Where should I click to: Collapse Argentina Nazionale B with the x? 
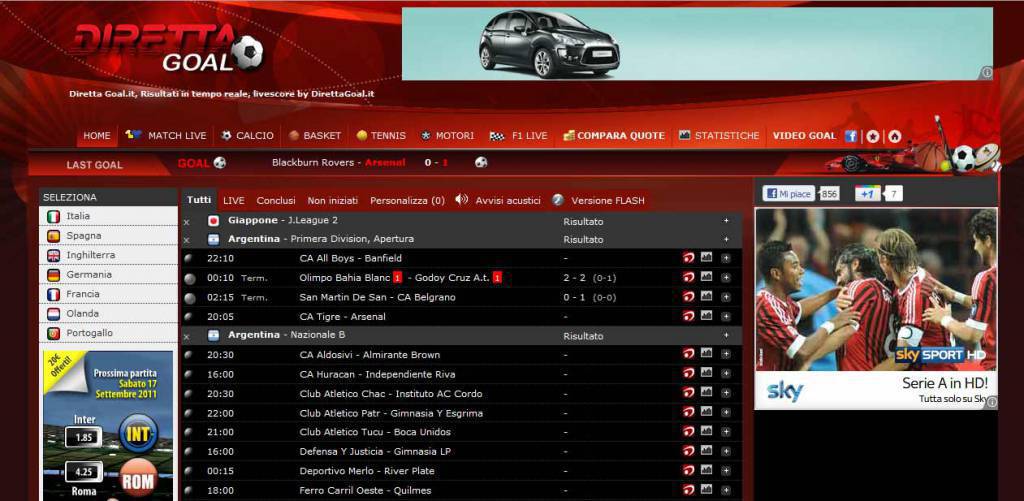pos(186,336)
